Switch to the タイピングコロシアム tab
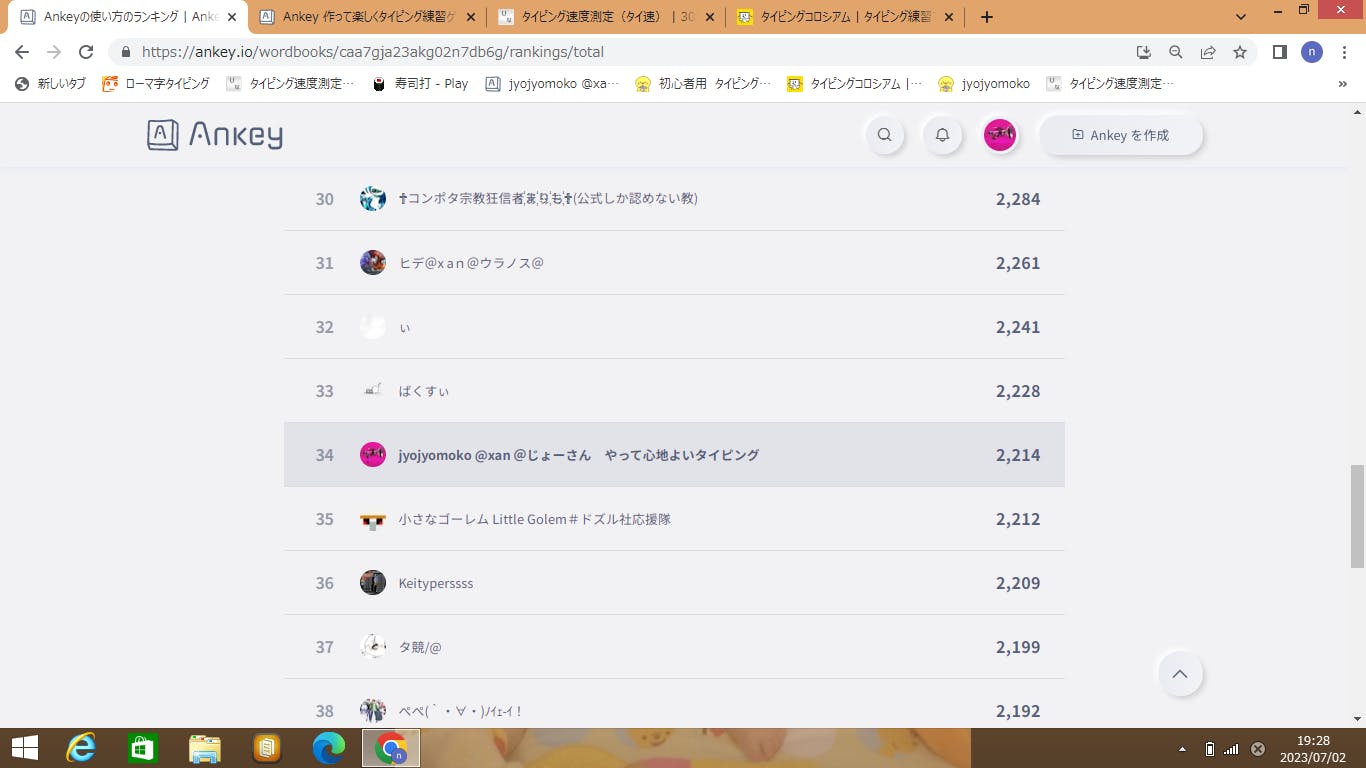 842,17
